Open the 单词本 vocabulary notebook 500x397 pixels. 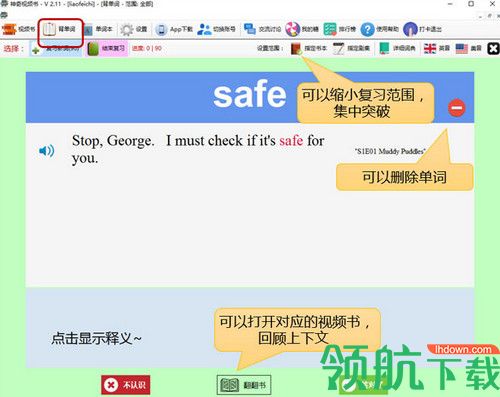[98, 30]
